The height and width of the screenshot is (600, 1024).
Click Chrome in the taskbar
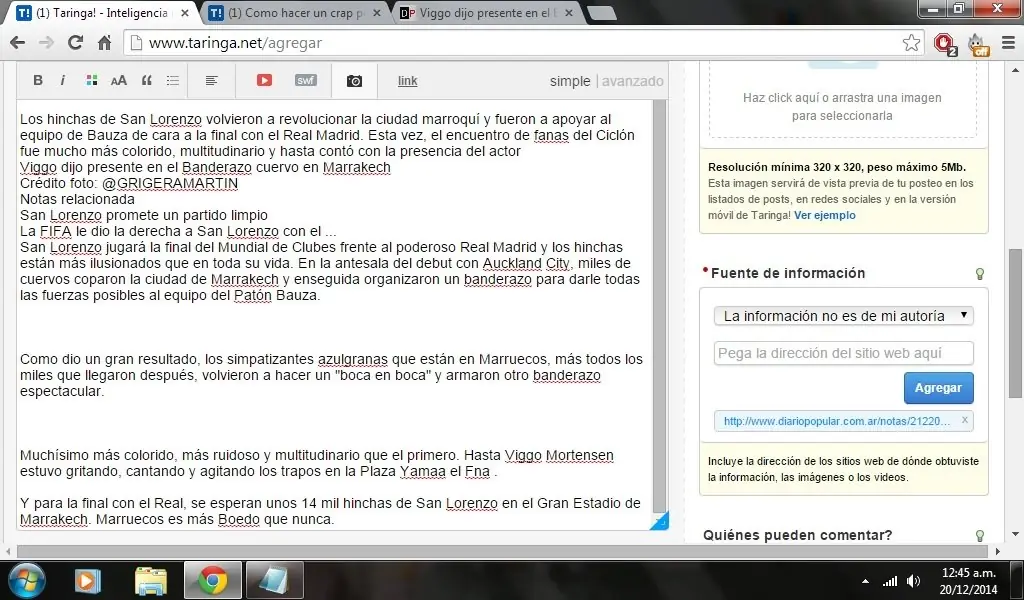click(213, 580)
